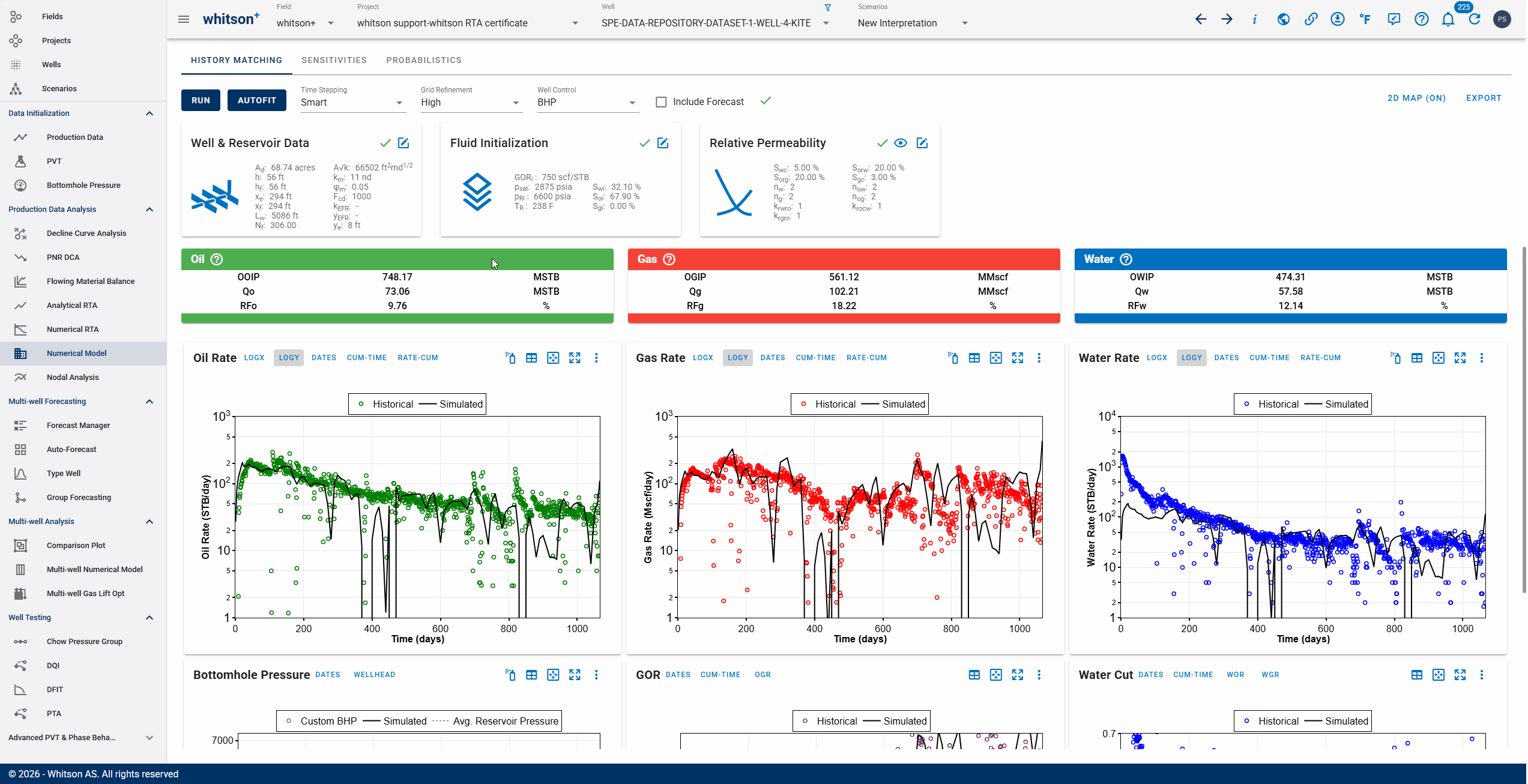Expand Advanced PVT & Phase Behavior section
1528x784 pixels.
pos(149,737)
